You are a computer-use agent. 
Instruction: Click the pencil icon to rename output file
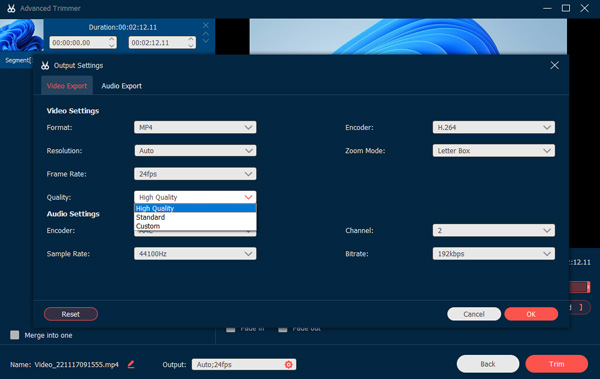pos(131,364)
